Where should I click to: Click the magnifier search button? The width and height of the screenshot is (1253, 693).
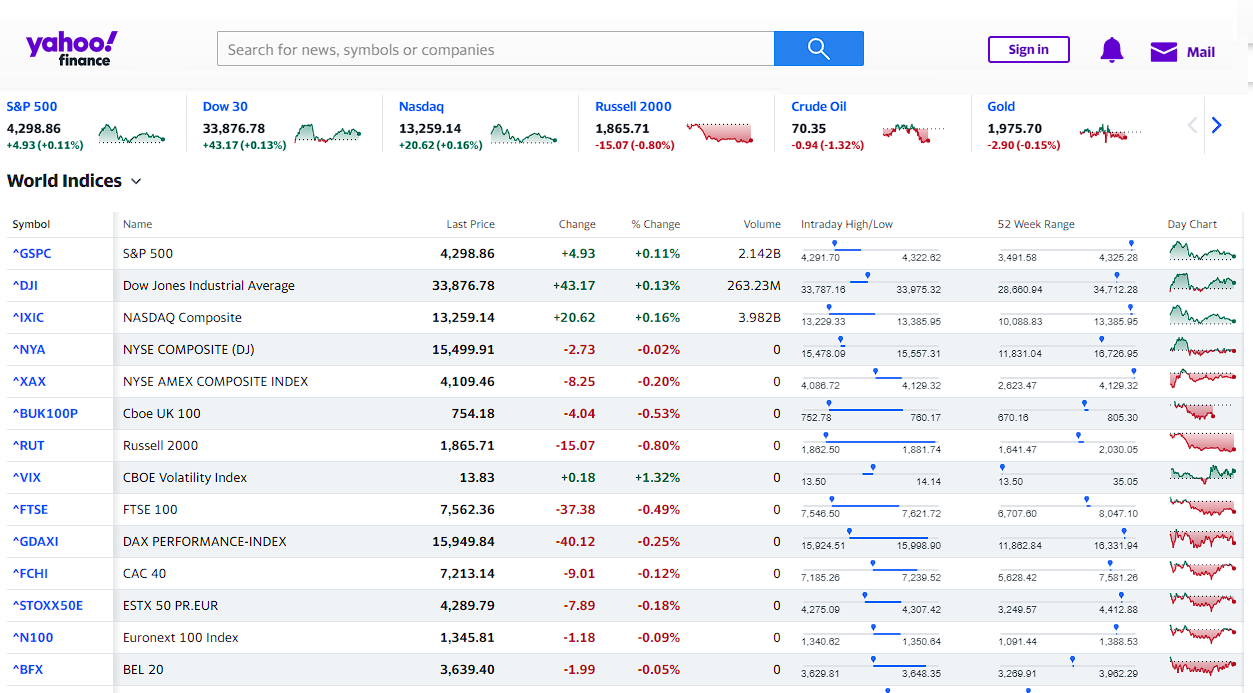819,49
